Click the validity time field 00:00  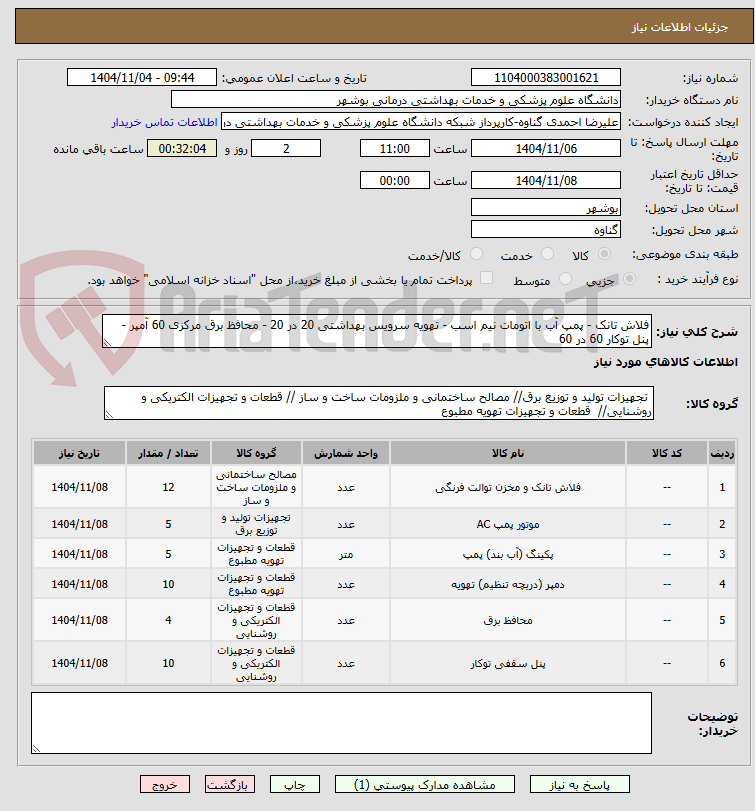[395, 181]
